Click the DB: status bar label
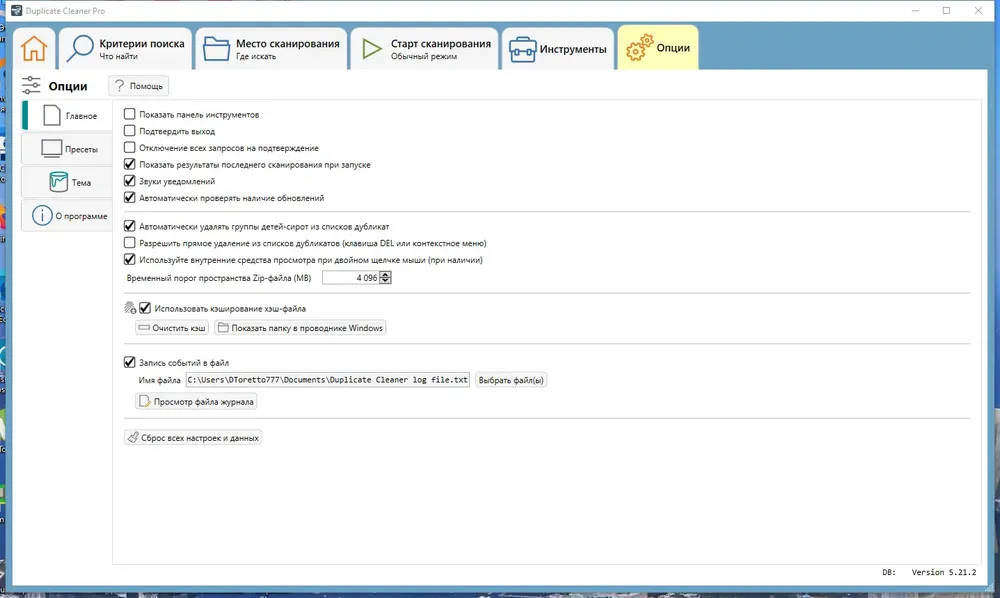Viewport: 1000px width, 598px height. (888, 572)
